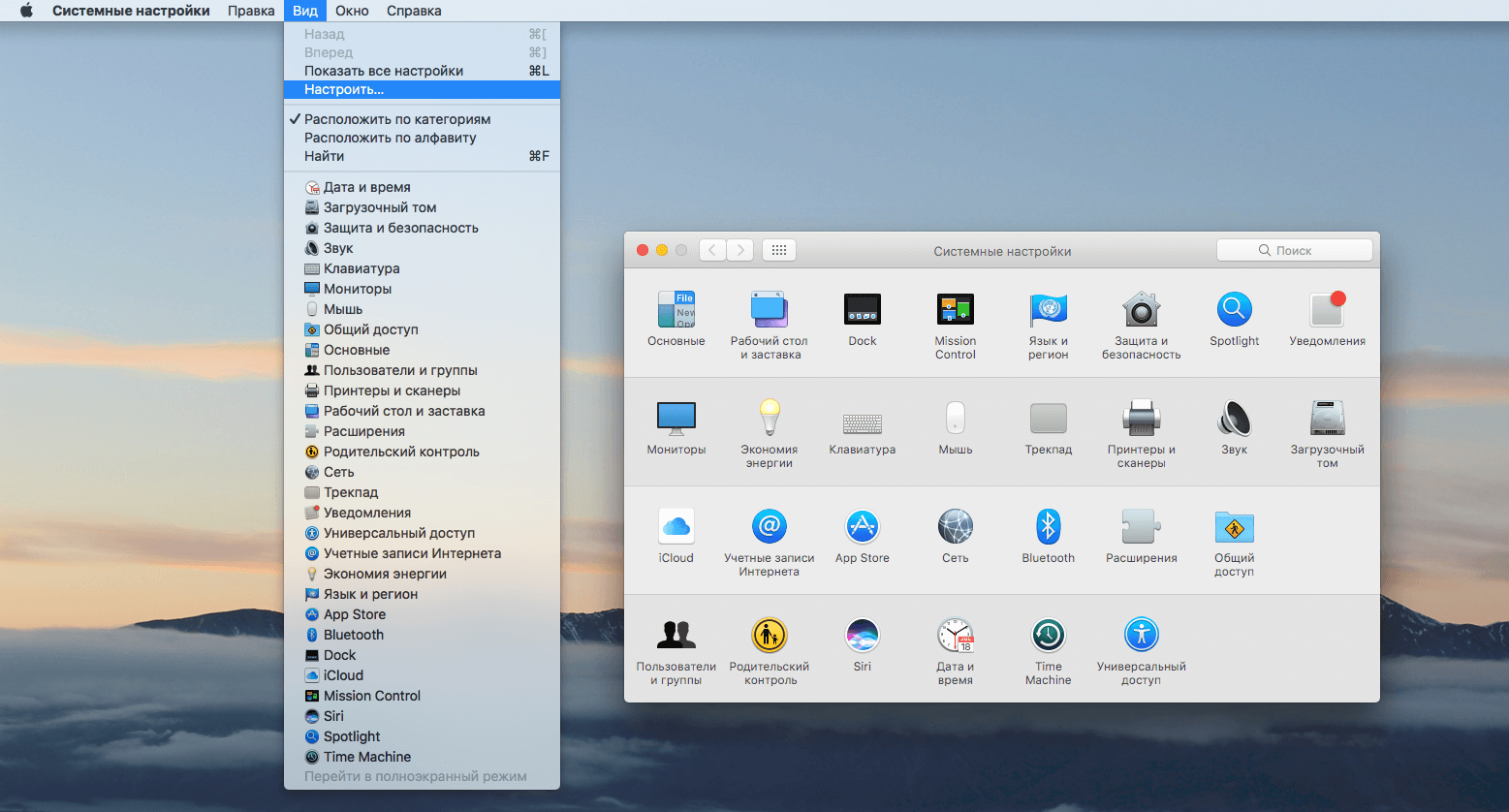Open Bluetooth icon in preferences window
1509x812 pixels.
[1049, 527]
